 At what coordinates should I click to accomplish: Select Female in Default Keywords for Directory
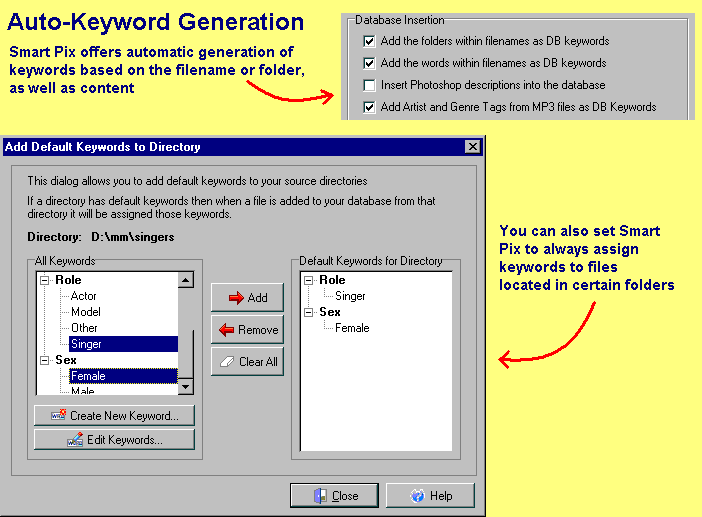point(352,328)
